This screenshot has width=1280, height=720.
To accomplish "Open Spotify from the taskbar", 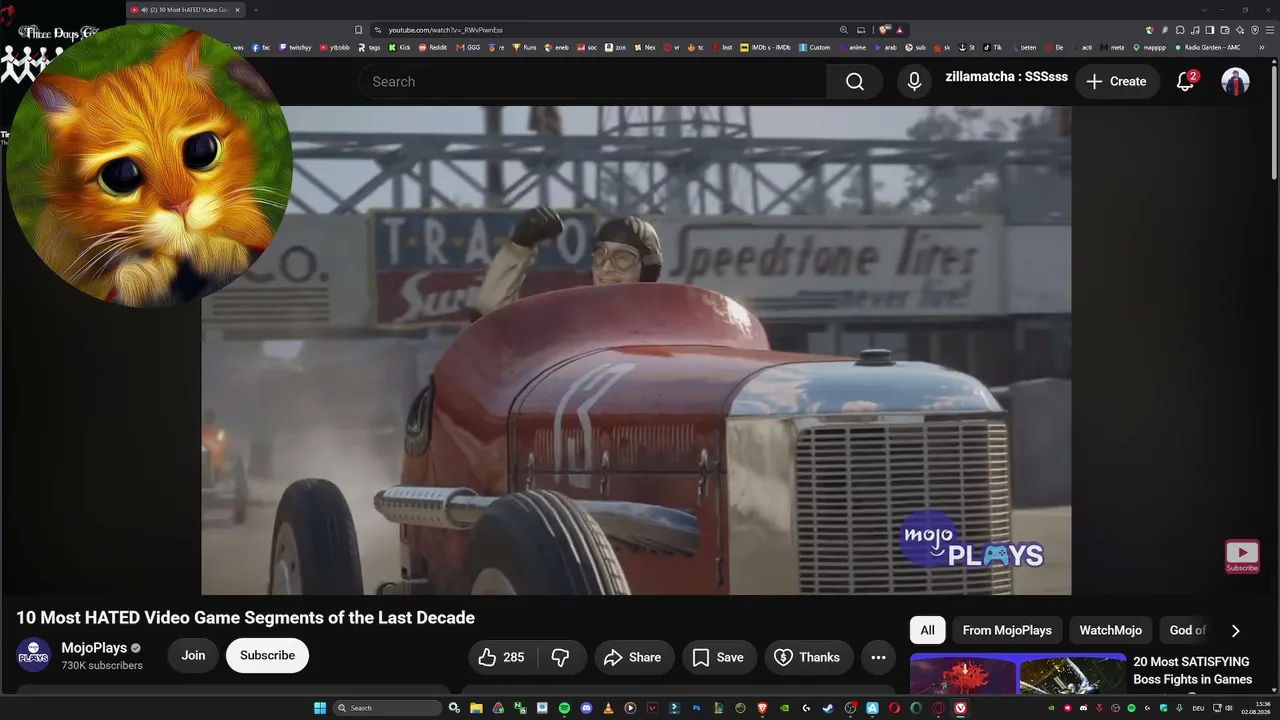I will (564, 708).
